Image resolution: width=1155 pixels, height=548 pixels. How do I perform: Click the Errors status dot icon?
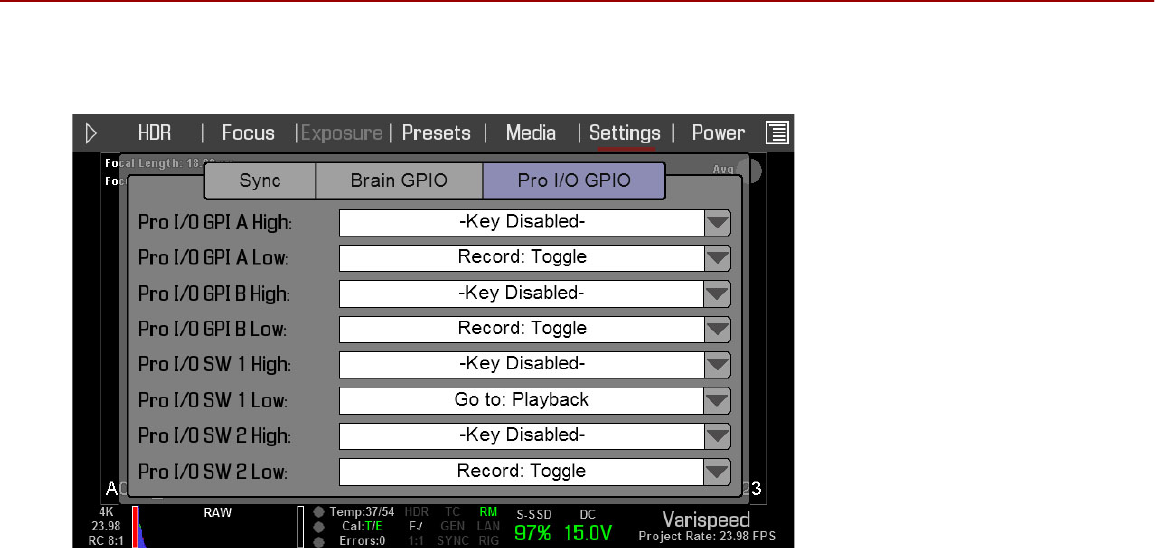(318, 541)
